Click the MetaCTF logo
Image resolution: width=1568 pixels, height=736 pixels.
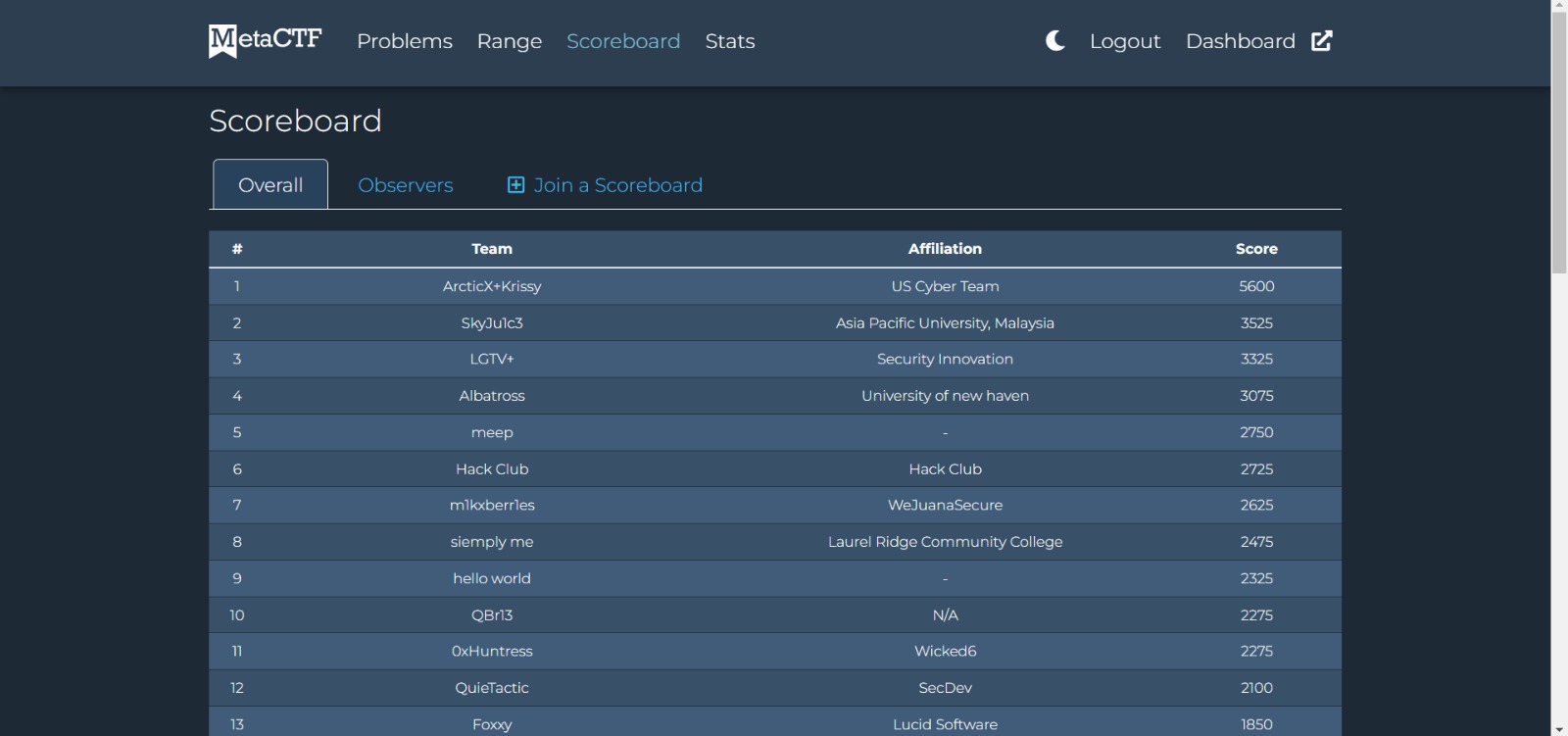click(x=265, y=41)
